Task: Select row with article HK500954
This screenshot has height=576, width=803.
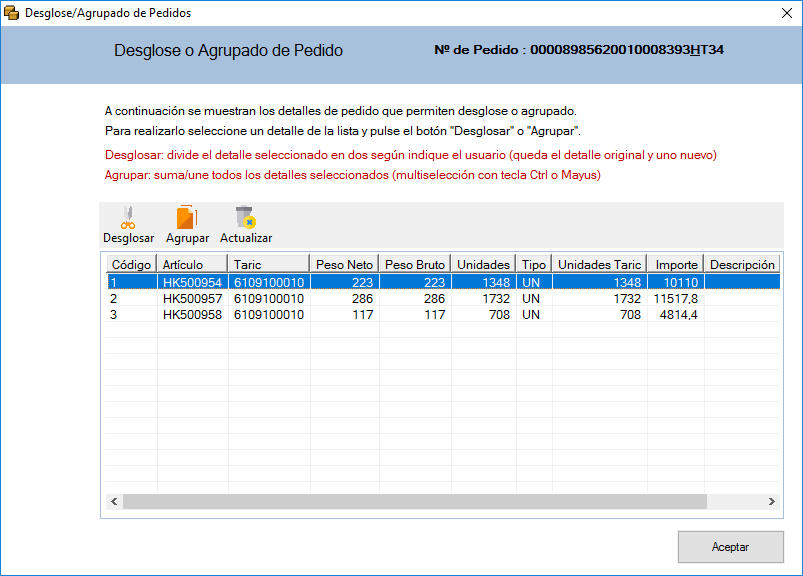Action: [192, 283]
